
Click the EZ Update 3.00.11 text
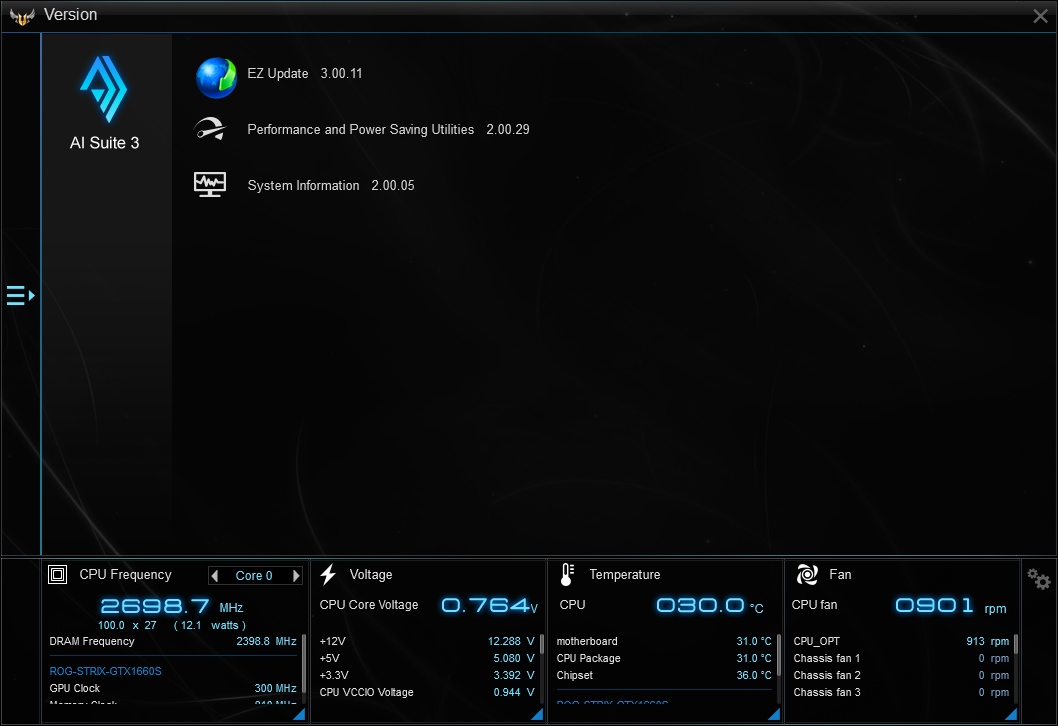coord(305,74)
